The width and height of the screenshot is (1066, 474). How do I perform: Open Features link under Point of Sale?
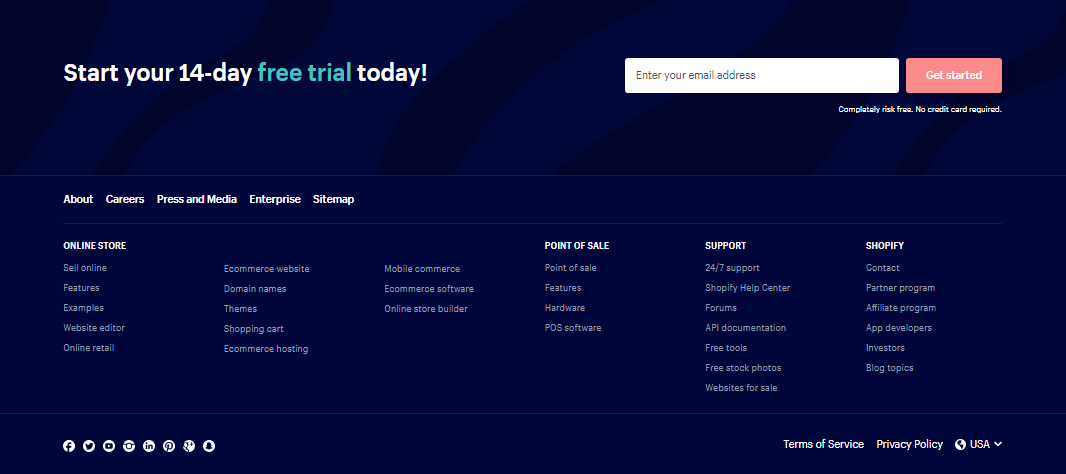pos(563,288)
